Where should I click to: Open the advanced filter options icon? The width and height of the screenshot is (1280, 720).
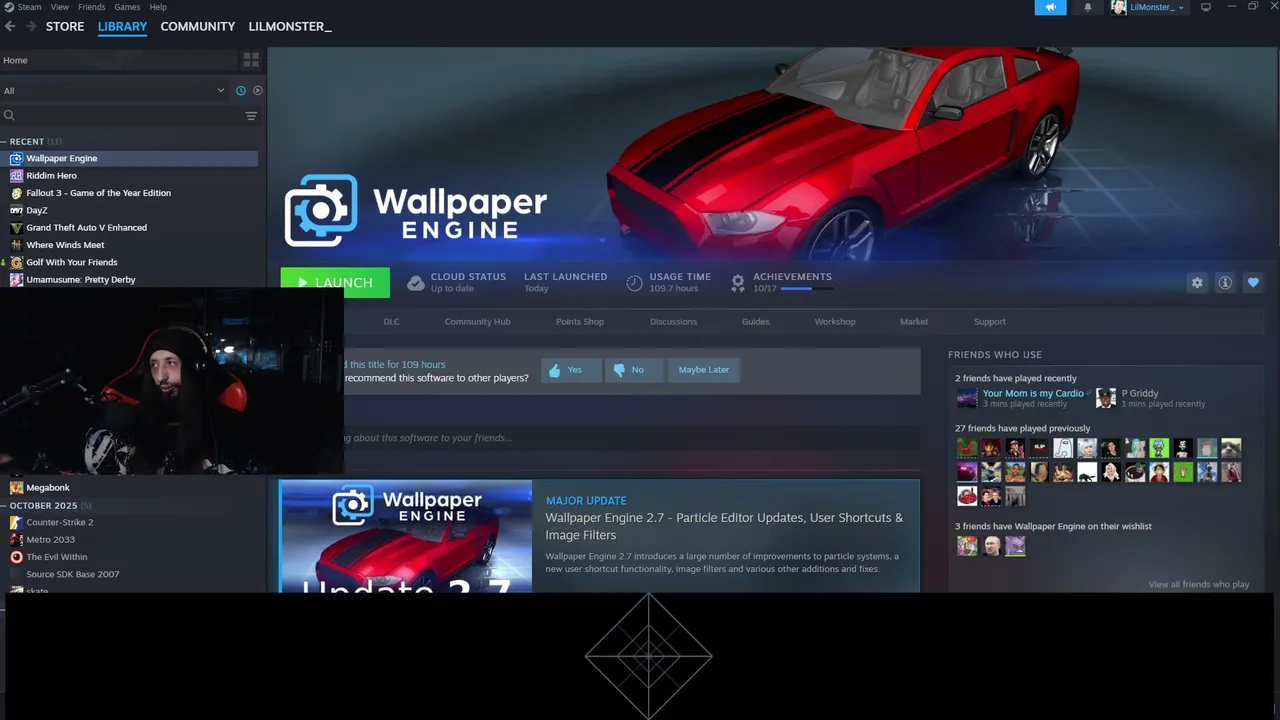(x=251, y=116)
